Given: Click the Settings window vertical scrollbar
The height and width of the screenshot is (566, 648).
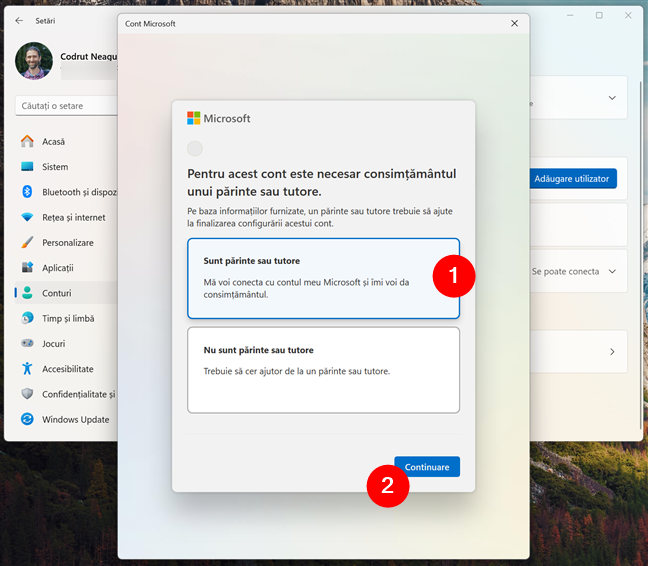Looking at the screenshot, I should click(641, 255).
